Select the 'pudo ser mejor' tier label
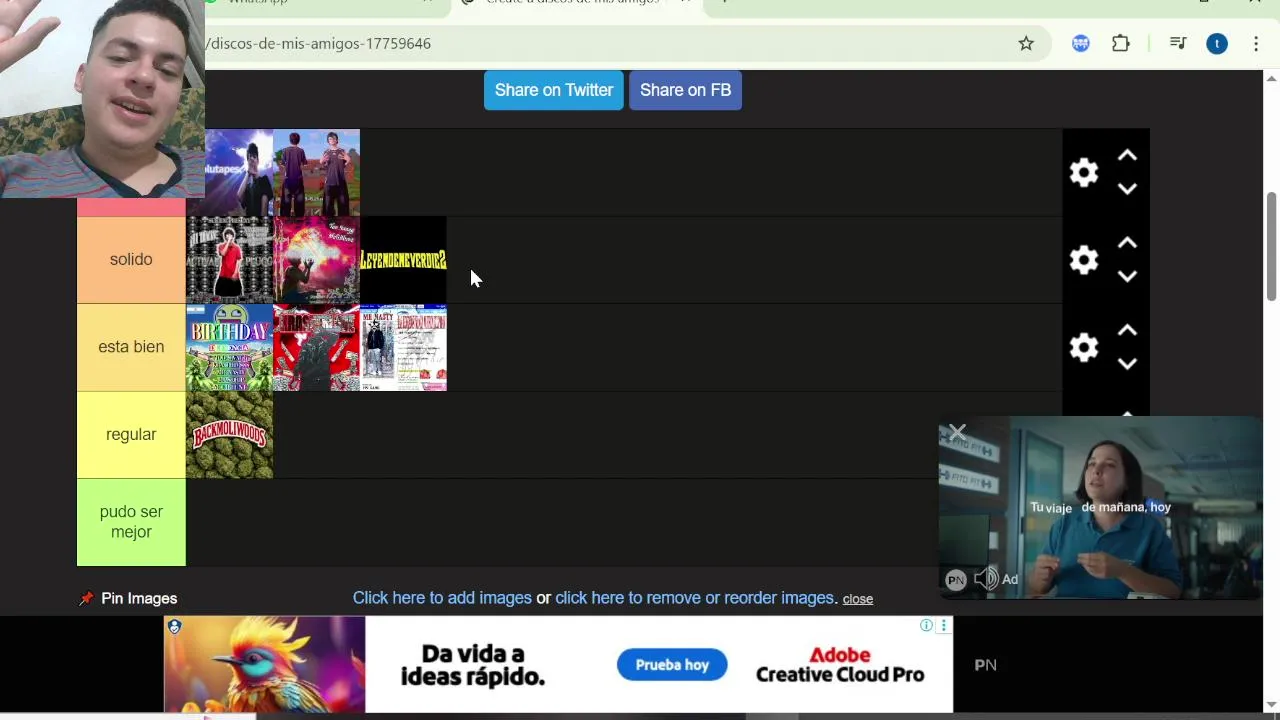Viewport: 1280px width, 720px height. [x=131, y=522]
